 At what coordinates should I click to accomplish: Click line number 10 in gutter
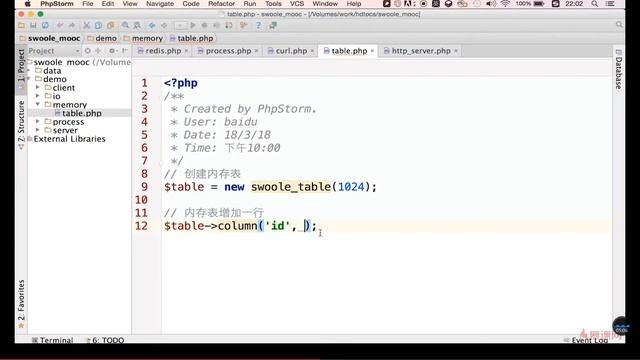tap(141, 200)
